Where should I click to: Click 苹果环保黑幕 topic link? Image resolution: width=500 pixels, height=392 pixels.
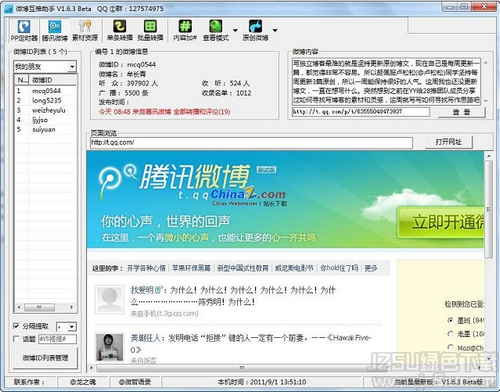(x=191, y=268)
